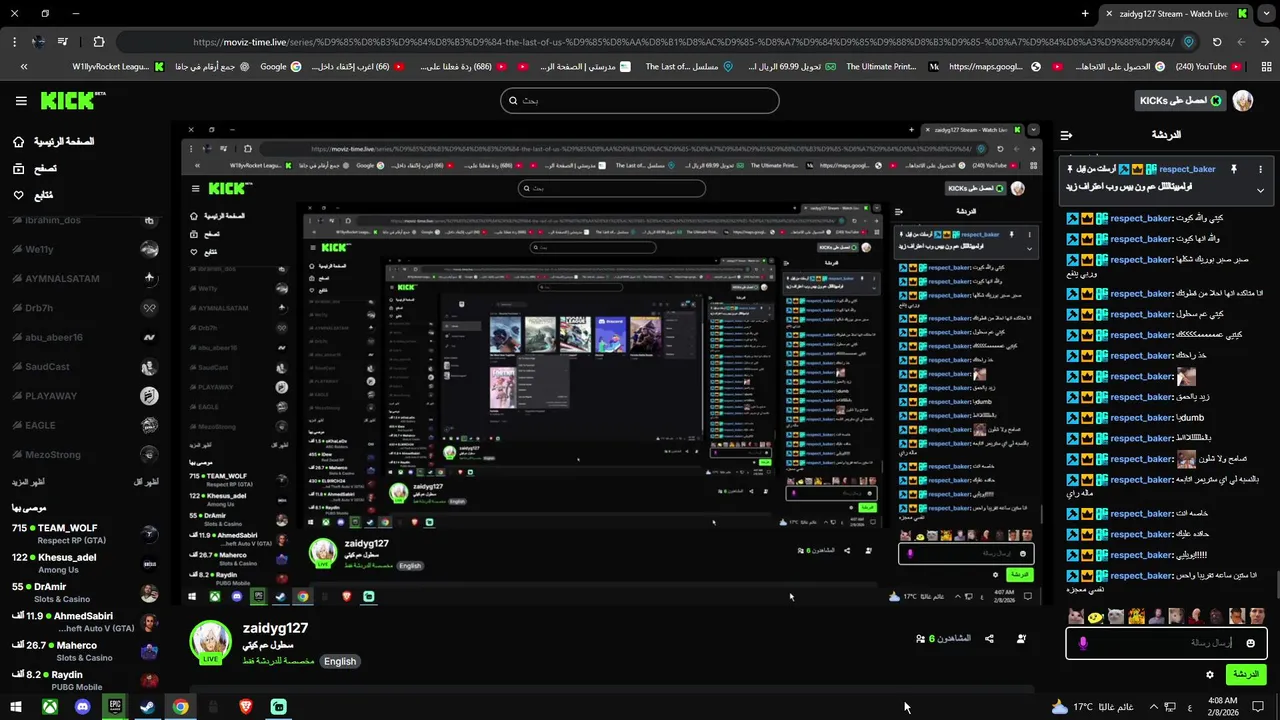This screenshot has width=1280, height=720.
Task: Click the Get KICKs button in the header
Action: 1181,101
